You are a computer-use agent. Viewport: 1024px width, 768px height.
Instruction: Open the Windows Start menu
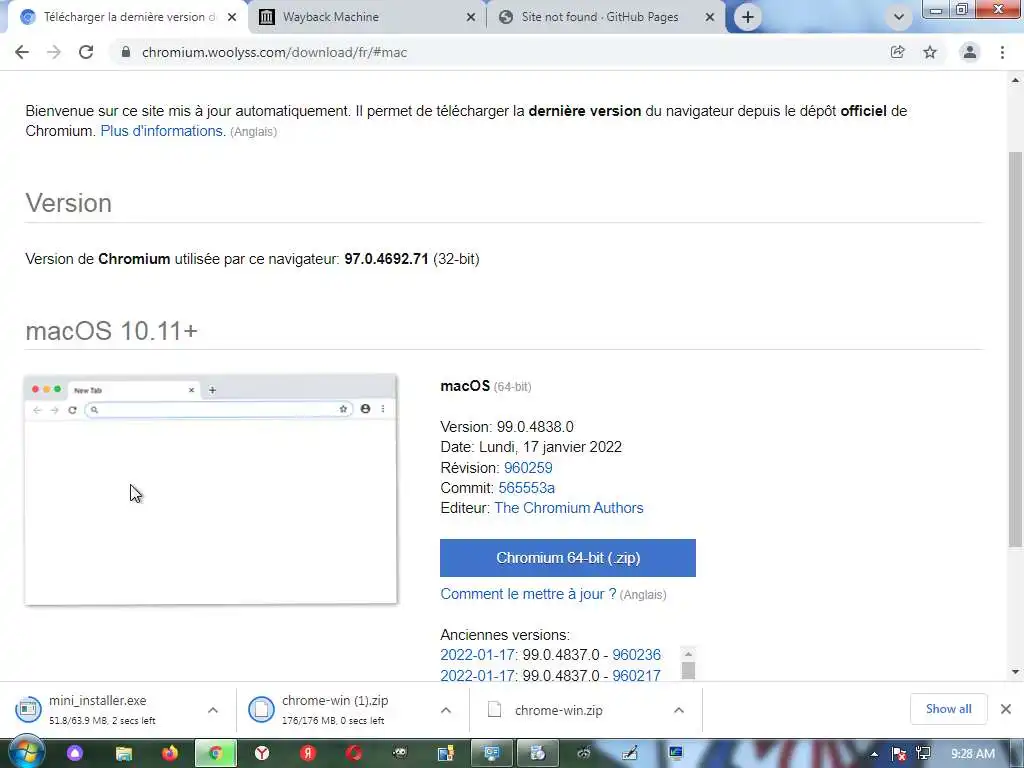pos(26,753)
